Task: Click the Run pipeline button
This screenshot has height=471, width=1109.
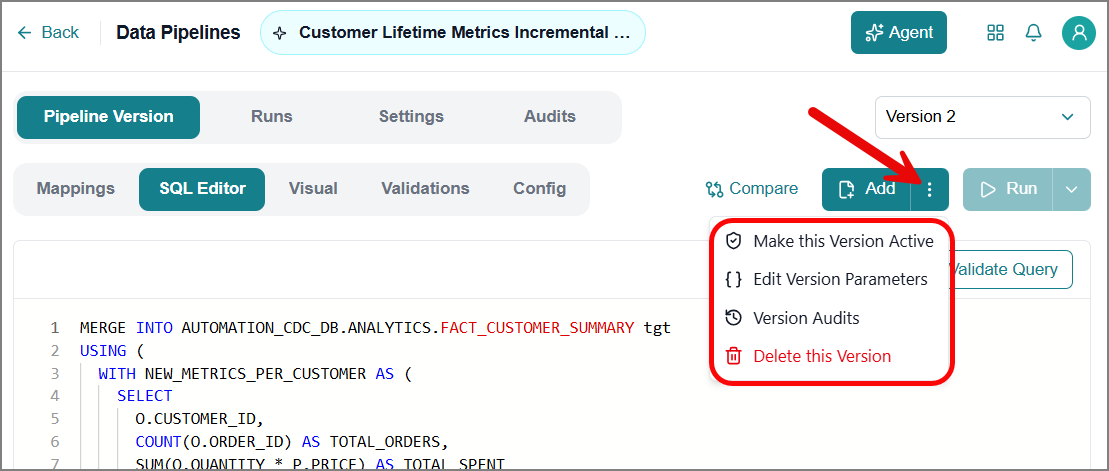Action: click(x=1008, y=189)
